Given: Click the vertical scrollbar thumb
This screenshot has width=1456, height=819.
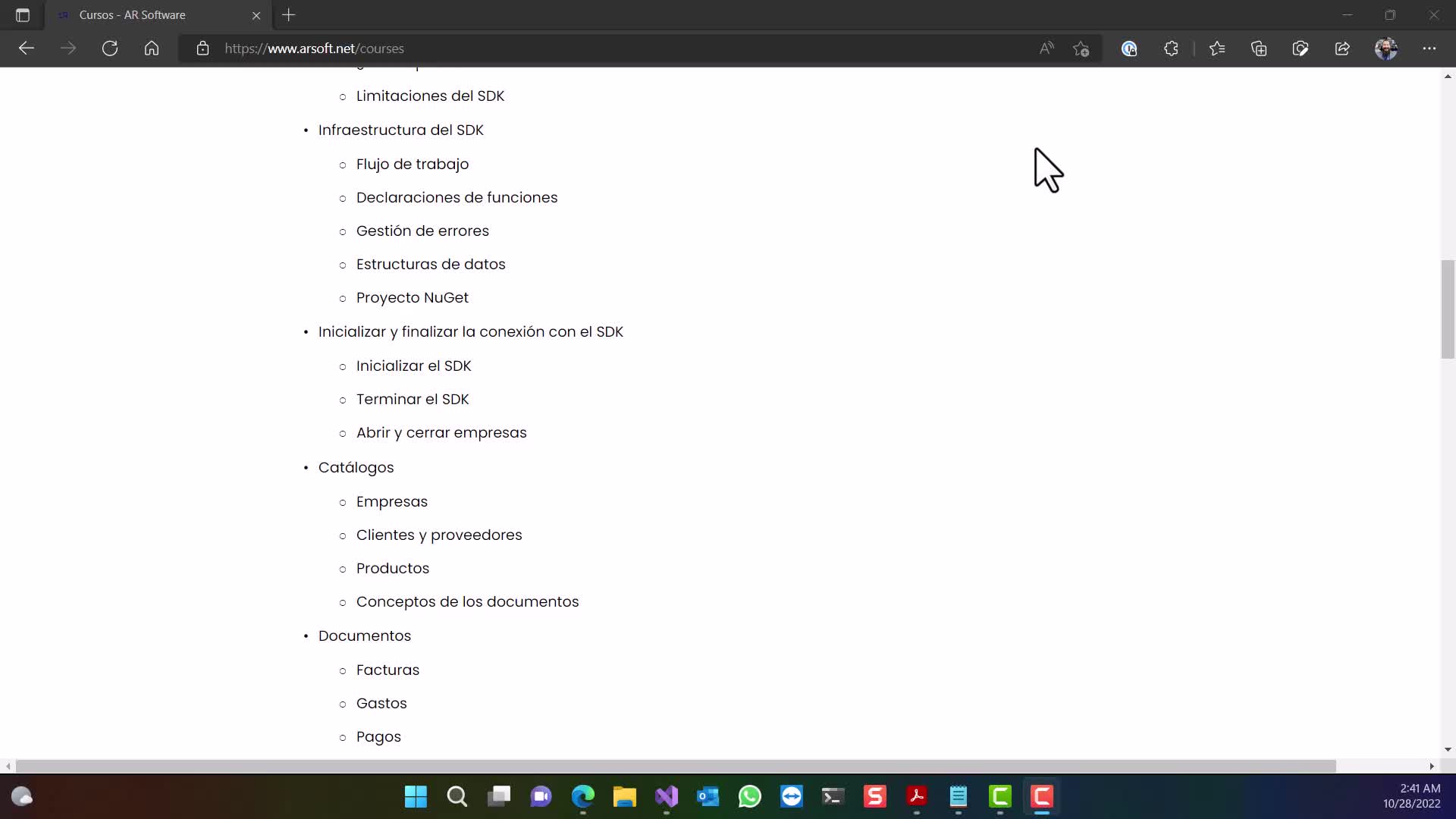Looking at the screenshot, I should tap(1448, 309).
